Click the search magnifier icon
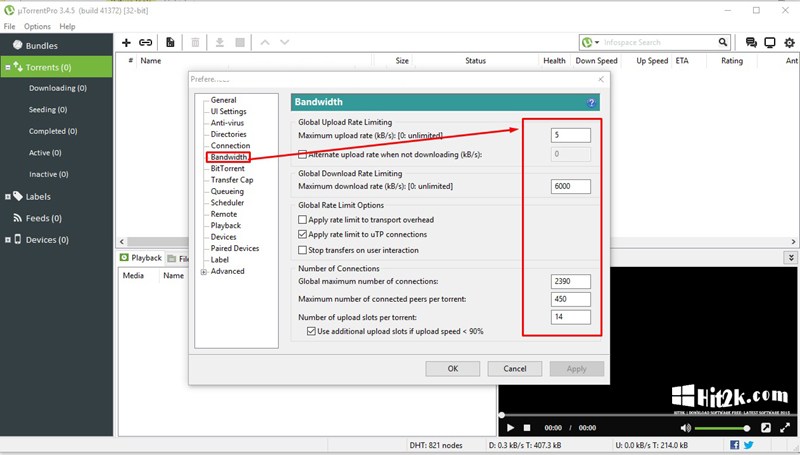The height and width of the screenshot is (455, 800). click(722, 42)
